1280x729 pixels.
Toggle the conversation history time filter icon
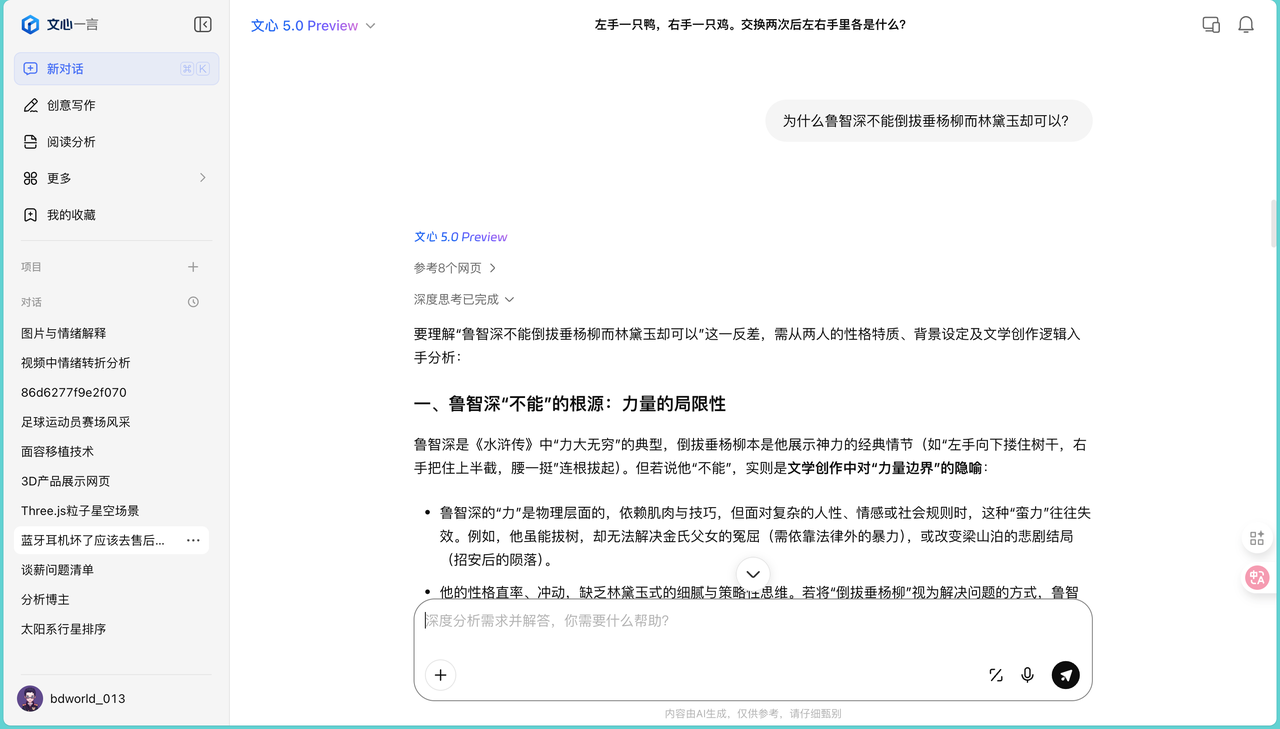click(192, 302)
